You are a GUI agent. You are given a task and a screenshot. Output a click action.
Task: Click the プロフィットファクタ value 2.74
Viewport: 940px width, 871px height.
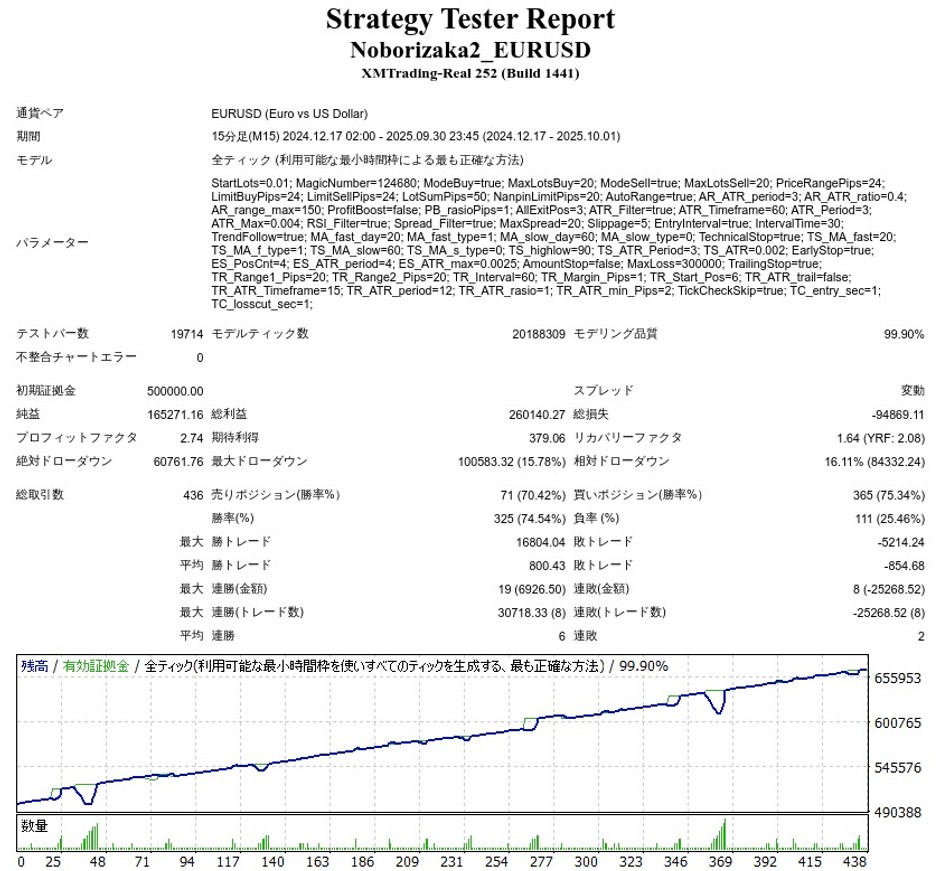[188, 438]
